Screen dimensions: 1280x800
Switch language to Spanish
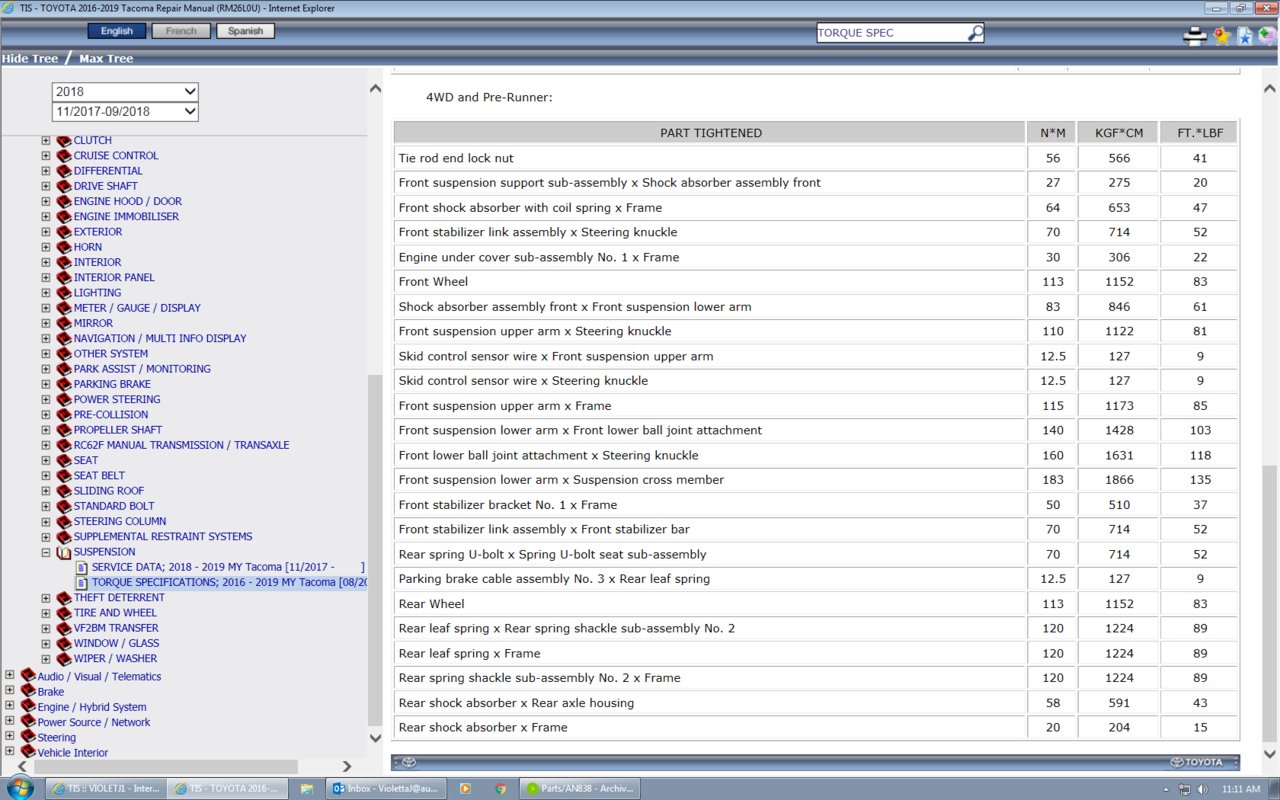point(245,31)
